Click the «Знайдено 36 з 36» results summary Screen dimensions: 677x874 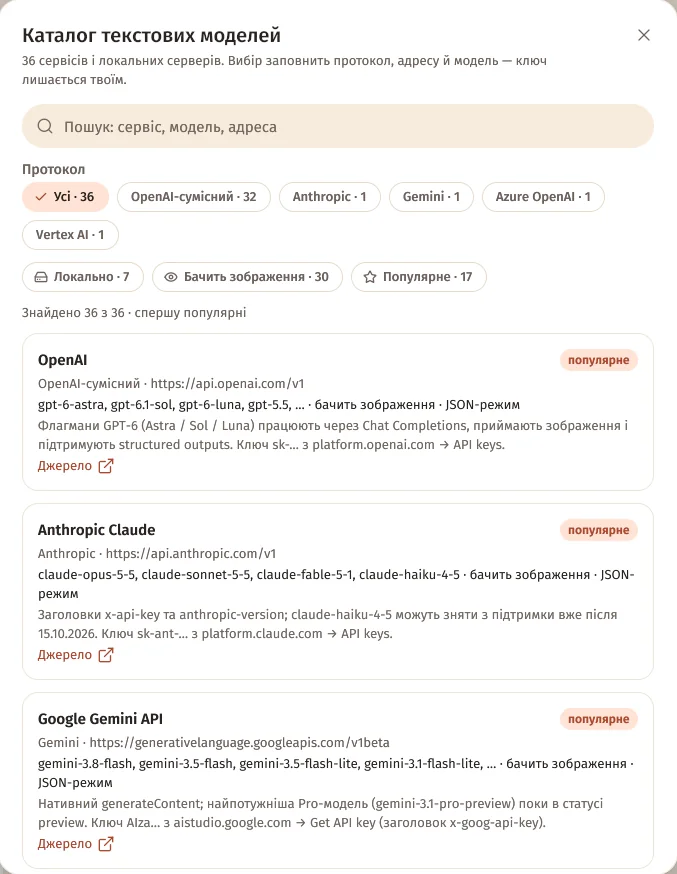(134, 313)
